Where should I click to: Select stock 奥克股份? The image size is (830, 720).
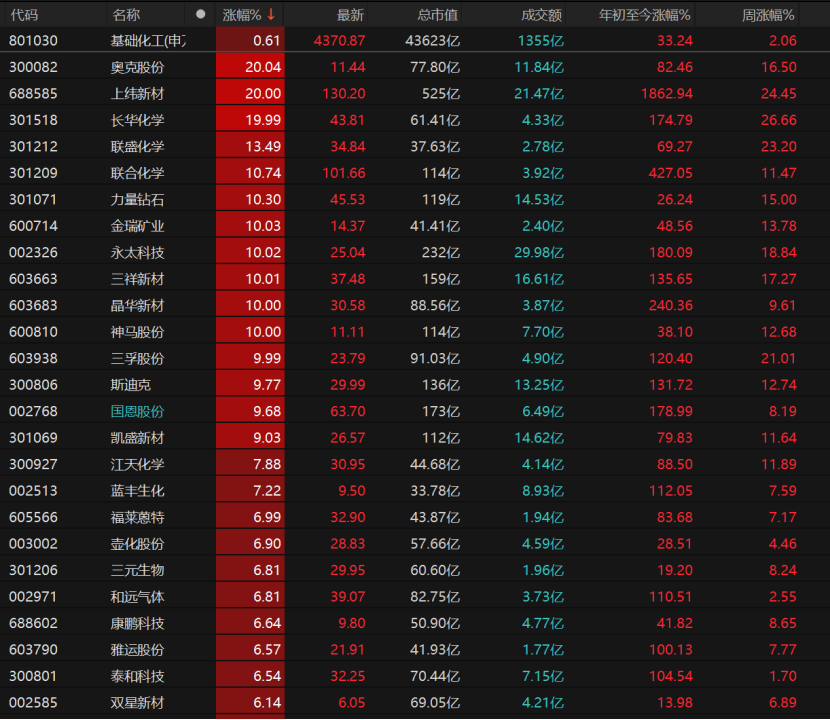click(138, 67)
